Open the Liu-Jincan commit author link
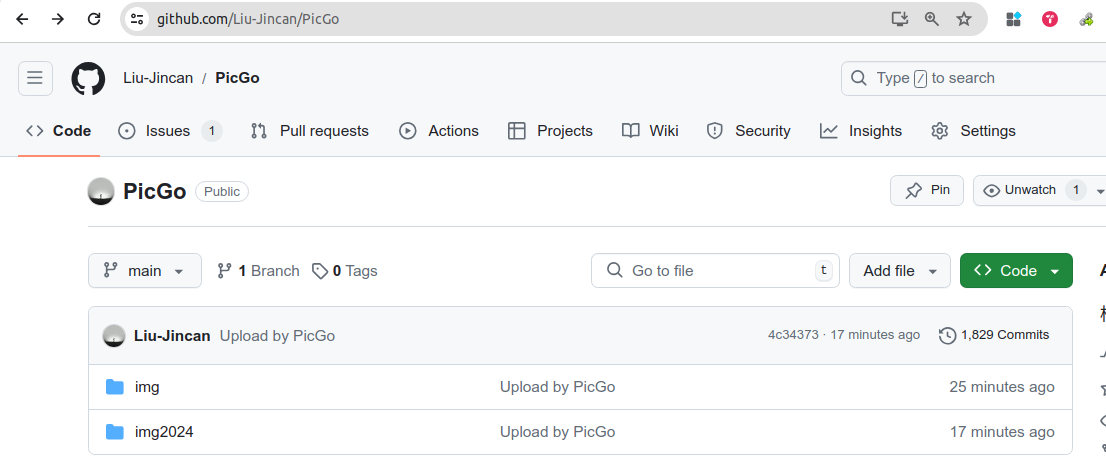This screenshot has height=472, width=1106. pyautogui.click(x=172, y=336)
